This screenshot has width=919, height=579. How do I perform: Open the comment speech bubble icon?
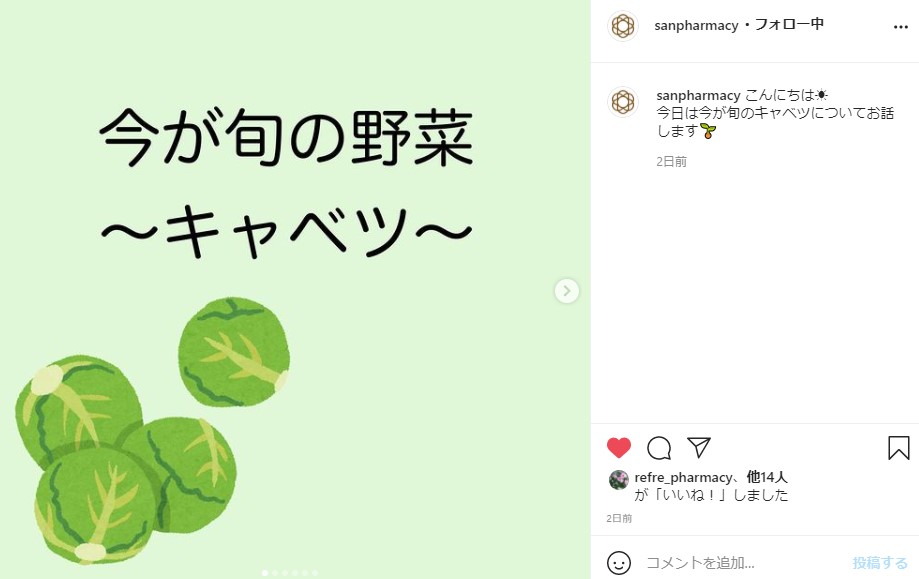(x=659, y=448)
